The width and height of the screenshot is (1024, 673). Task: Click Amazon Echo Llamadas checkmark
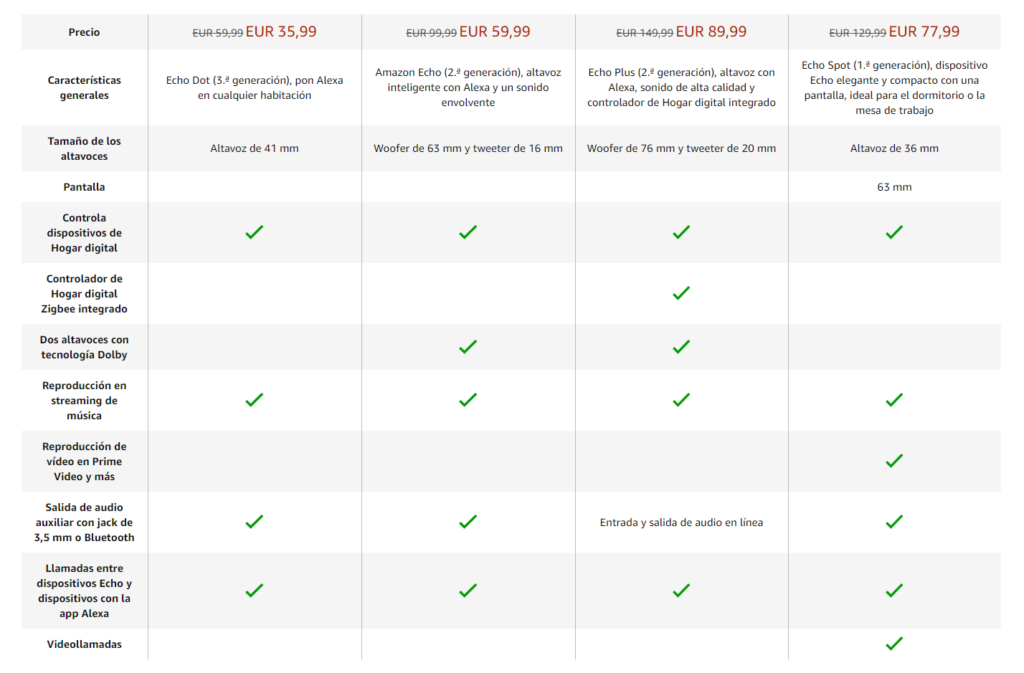tap(468, 591)
